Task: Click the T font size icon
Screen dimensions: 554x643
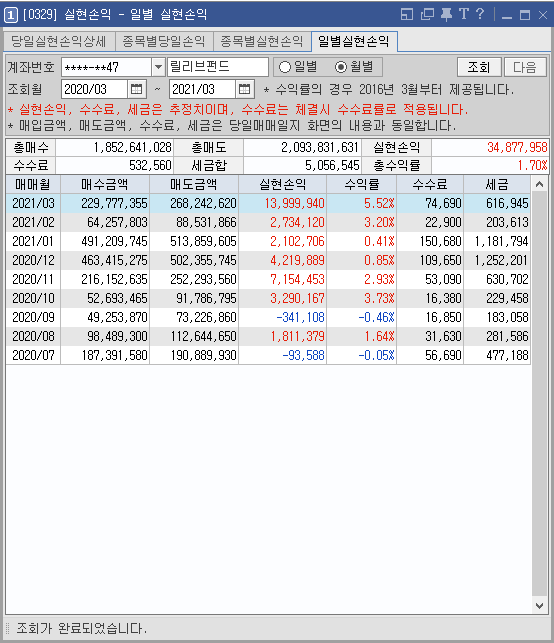Action: click(464, 14)
